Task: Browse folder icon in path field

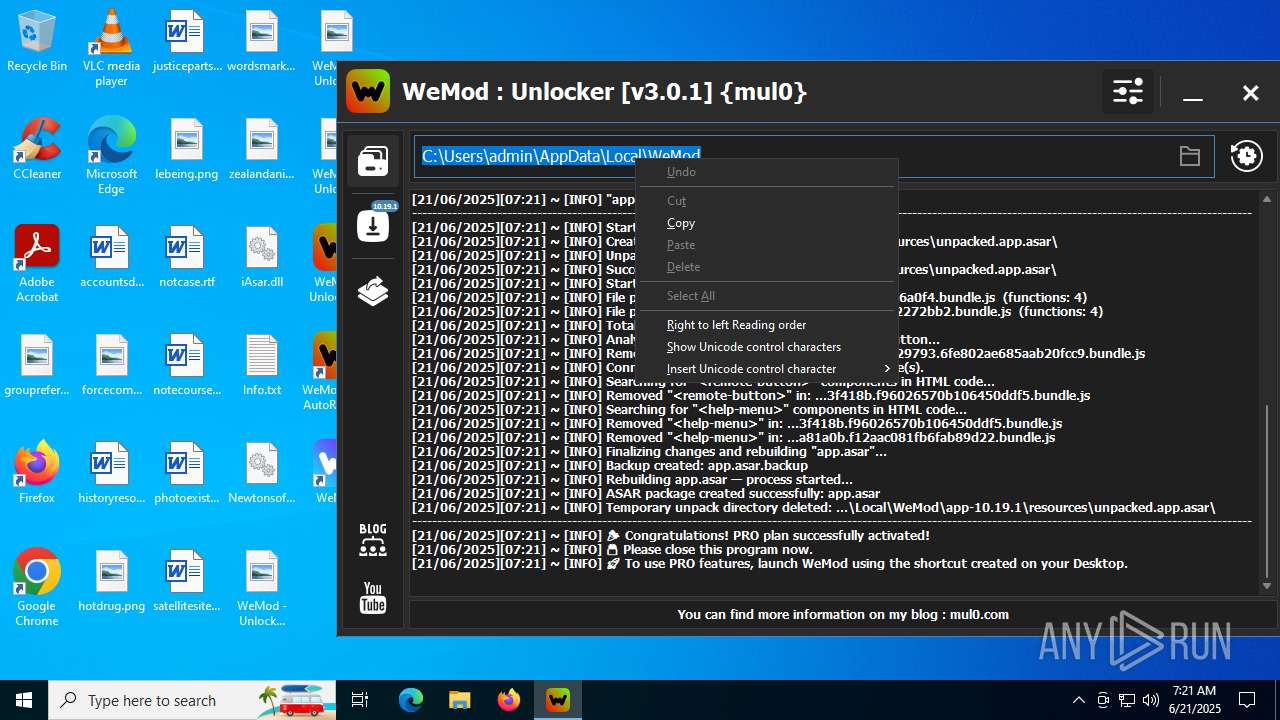Action: [x=1189, y=156]
